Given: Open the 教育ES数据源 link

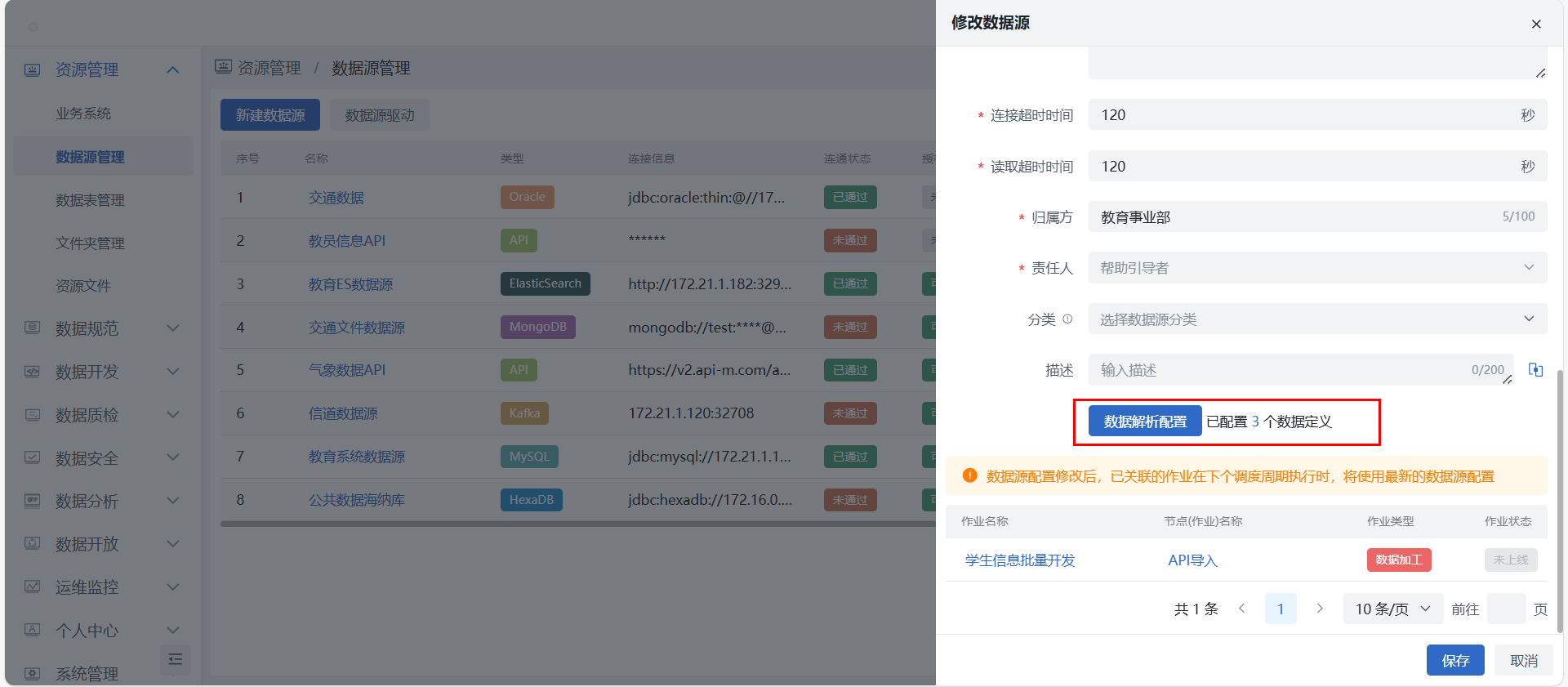Looking at the screenshot, I should (x=350, y=284).
